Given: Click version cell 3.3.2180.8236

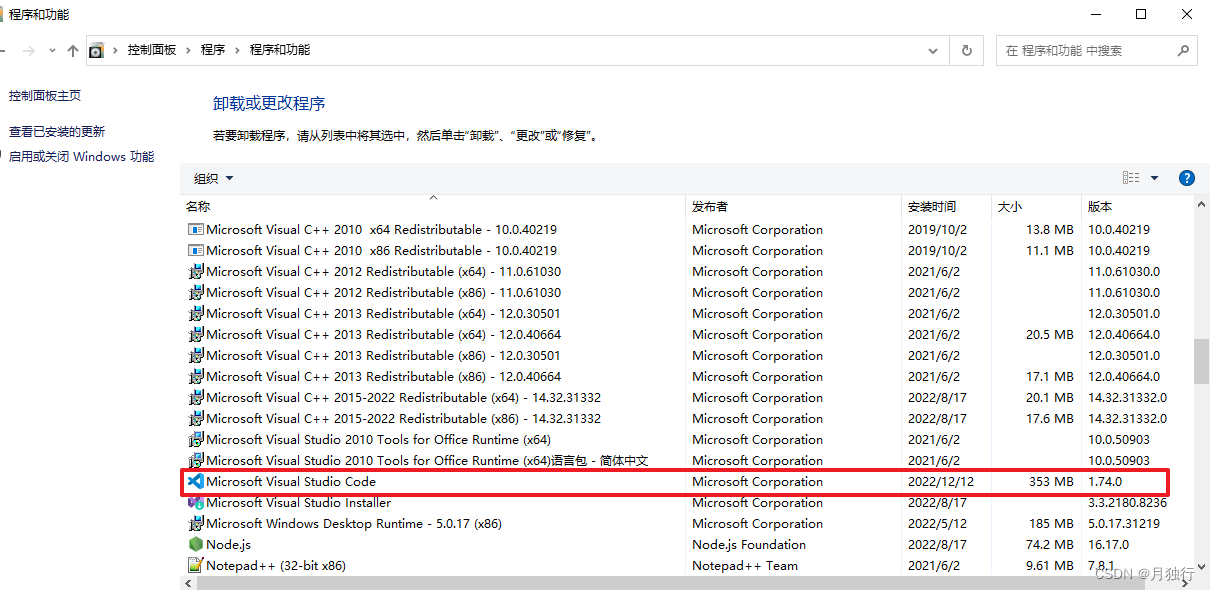Looking at the screenshot, I should pyautogui.click(x=1127, y=503).
